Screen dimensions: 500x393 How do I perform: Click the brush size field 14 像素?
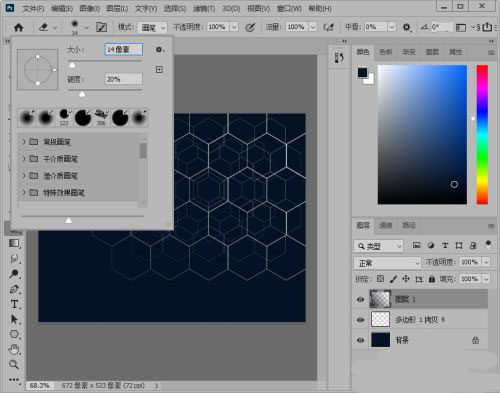pos(124,50)
